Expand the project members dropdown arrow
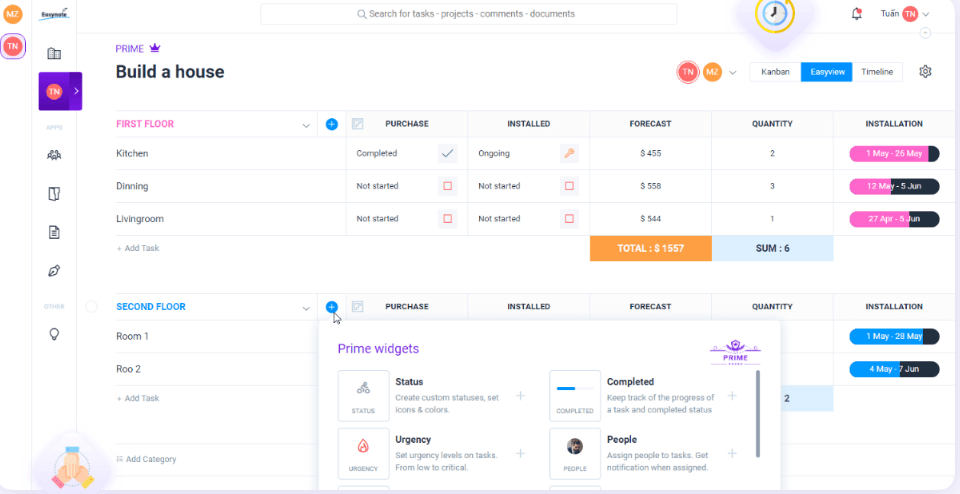 click(732, 73)
